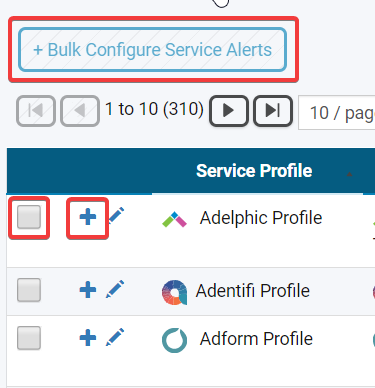Go to the next page of results
375x388 pixels.
[229, 111]
